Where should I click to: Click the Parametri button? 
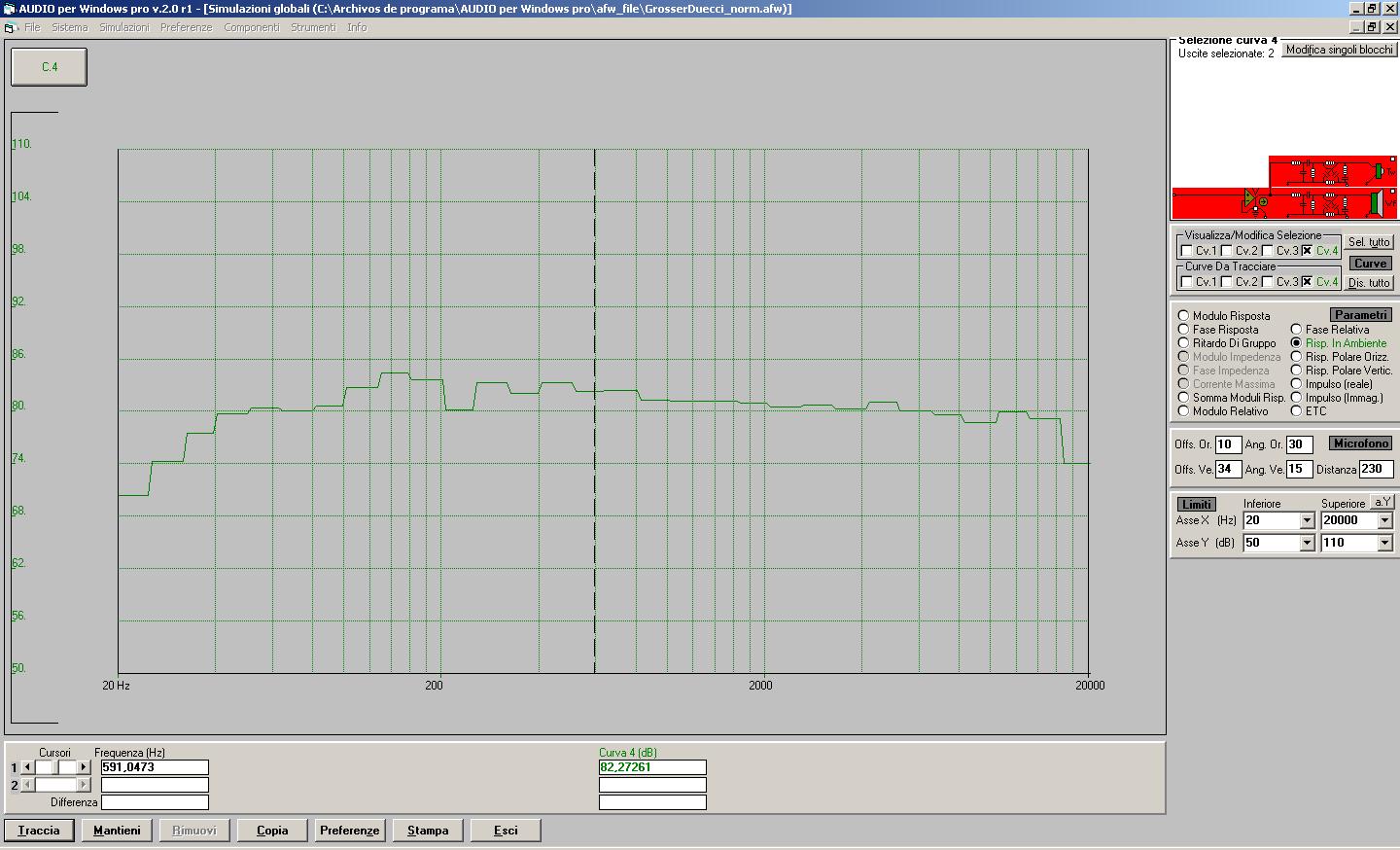1360,315
